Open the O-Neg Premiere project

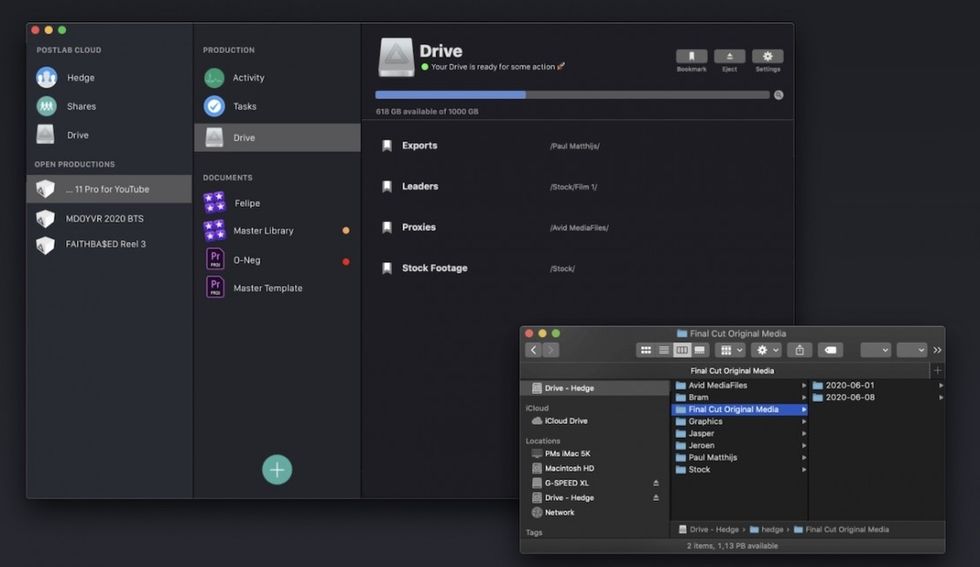pyautogui.click(x=246, y=260)
